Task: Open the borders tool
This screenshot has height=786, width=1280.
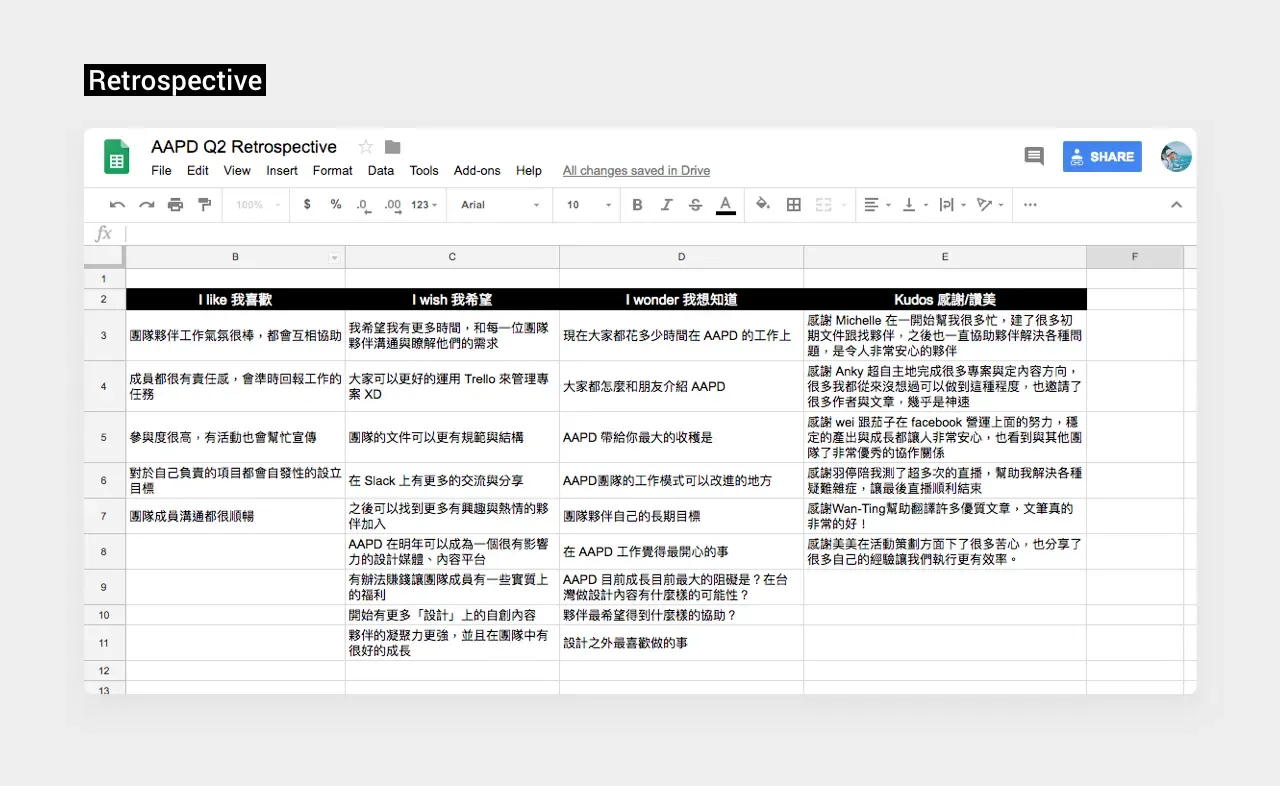Action: [x=794, y=205]
